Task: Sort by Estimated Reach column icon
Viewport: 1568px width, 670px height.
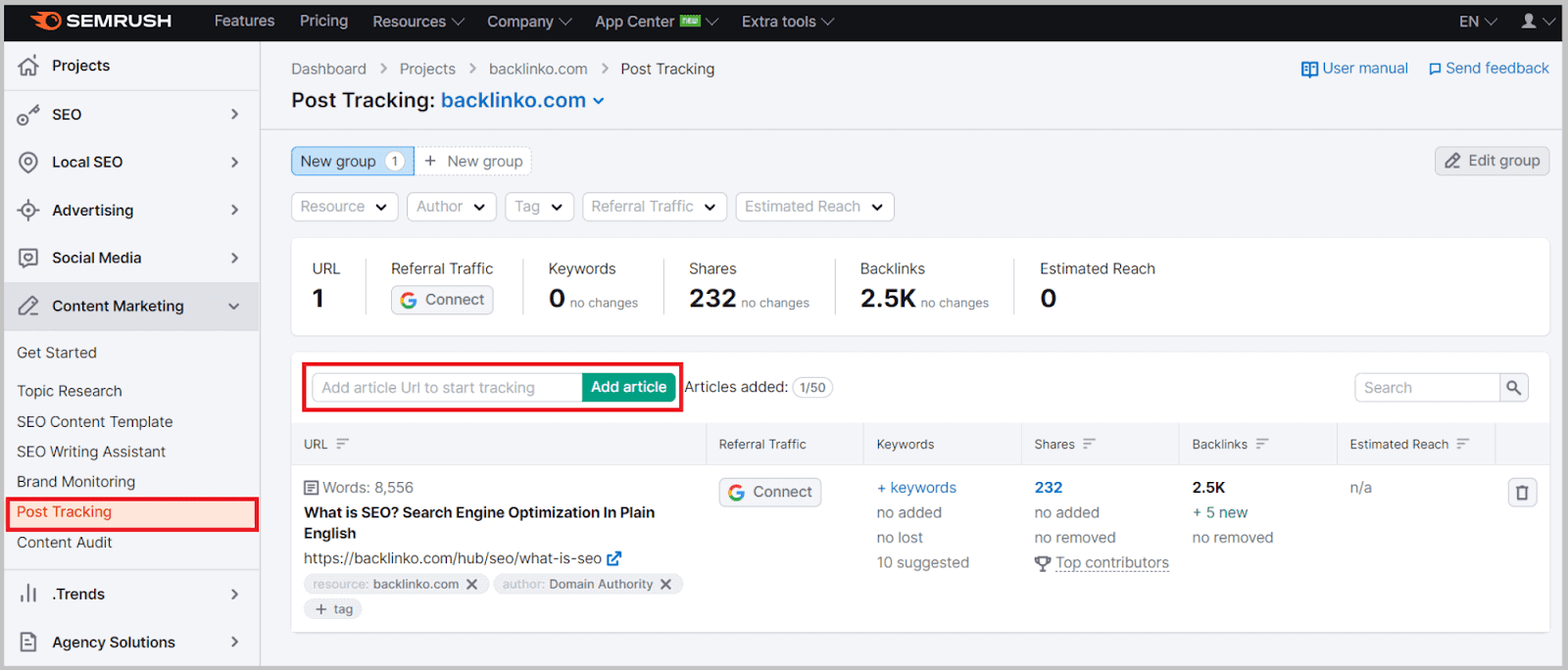Action: 1462,444
